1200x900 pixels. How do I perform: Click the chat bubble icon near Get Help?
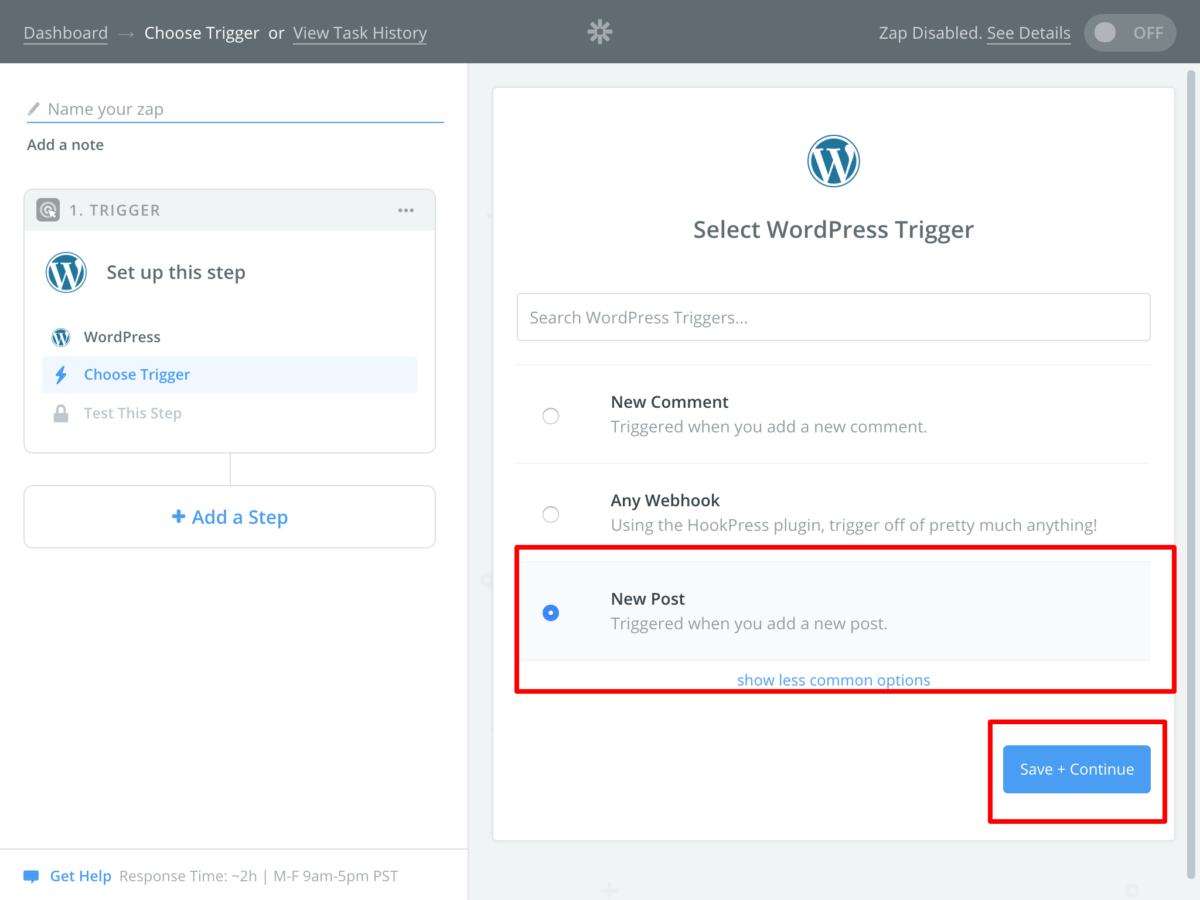click(31, 877)
